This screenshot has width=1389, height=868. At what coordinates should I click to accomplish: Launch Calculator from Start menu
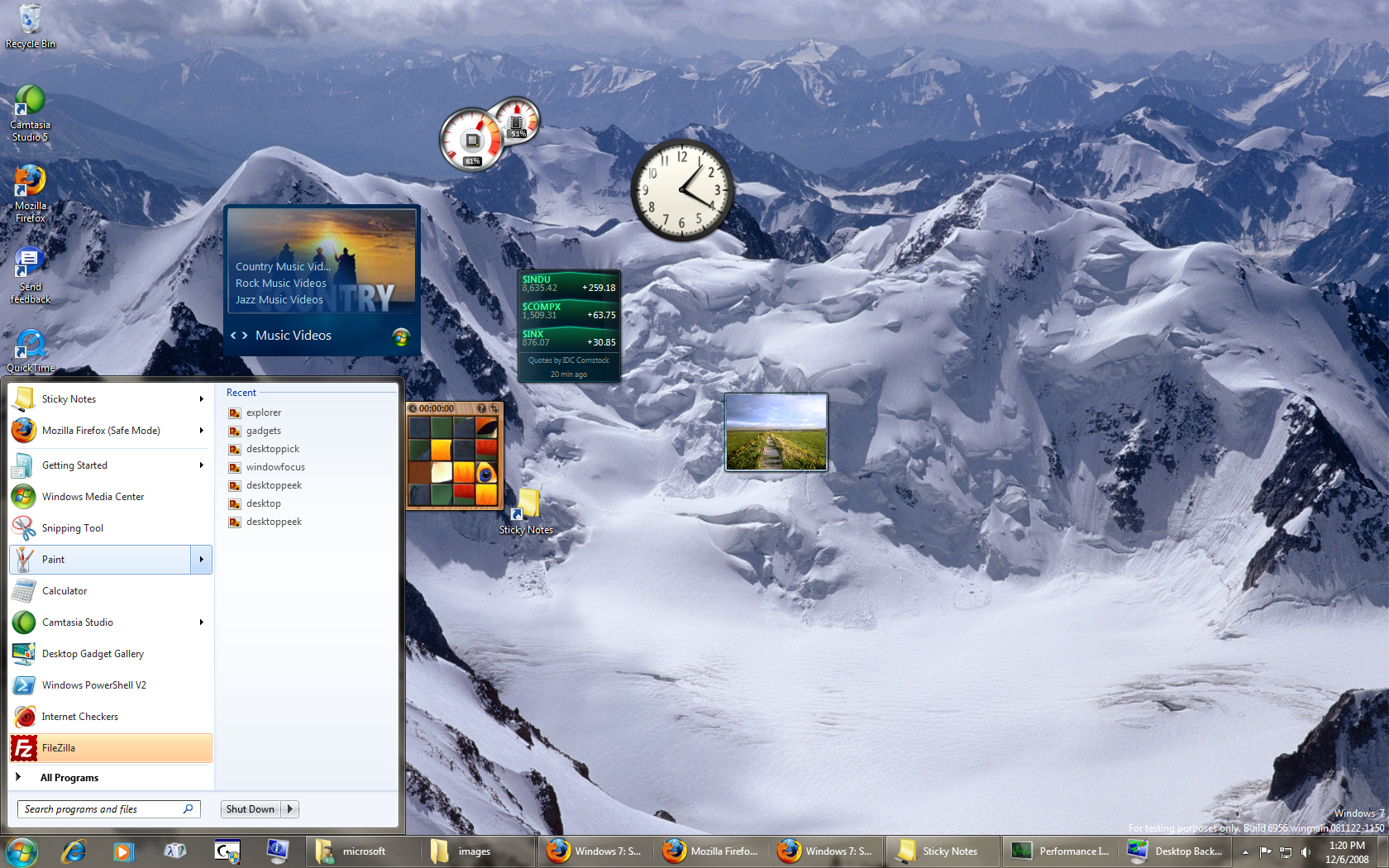click(111, 591)
